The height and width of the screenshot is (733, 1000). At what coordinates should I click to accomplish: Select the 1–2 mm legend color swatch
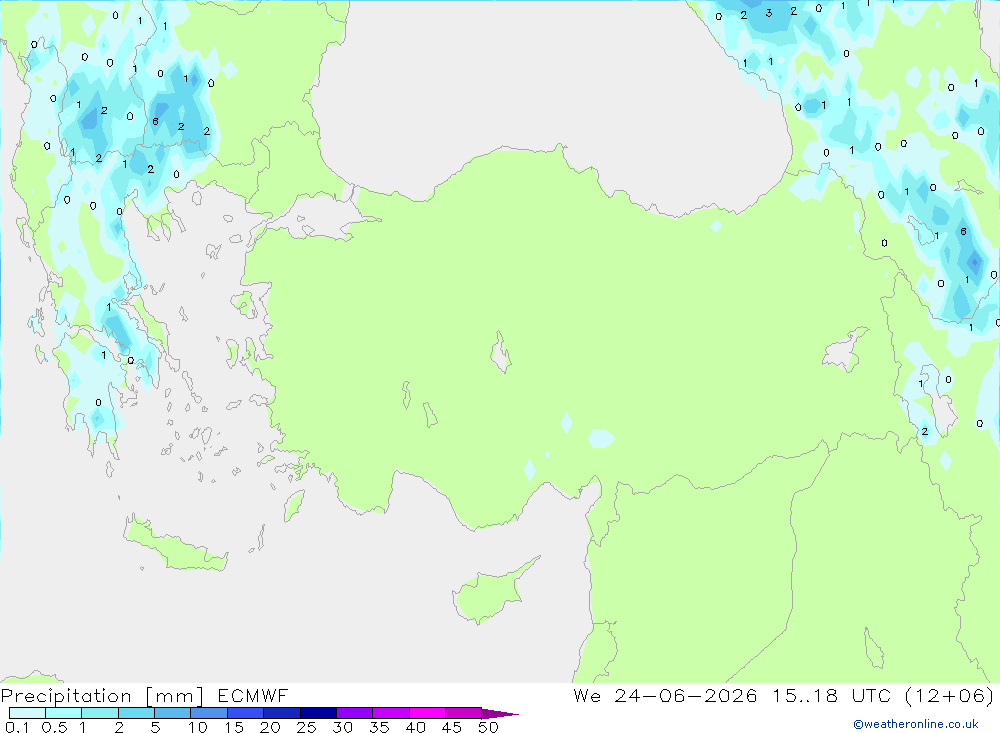[99, 713]
